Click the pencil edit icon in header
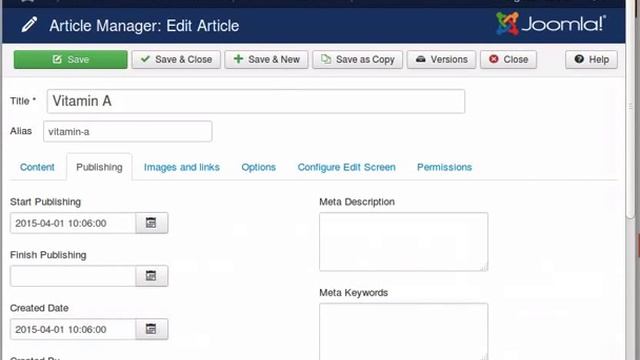Image resolution: width=640 pixels, height=360 pixels. [29, 24]
